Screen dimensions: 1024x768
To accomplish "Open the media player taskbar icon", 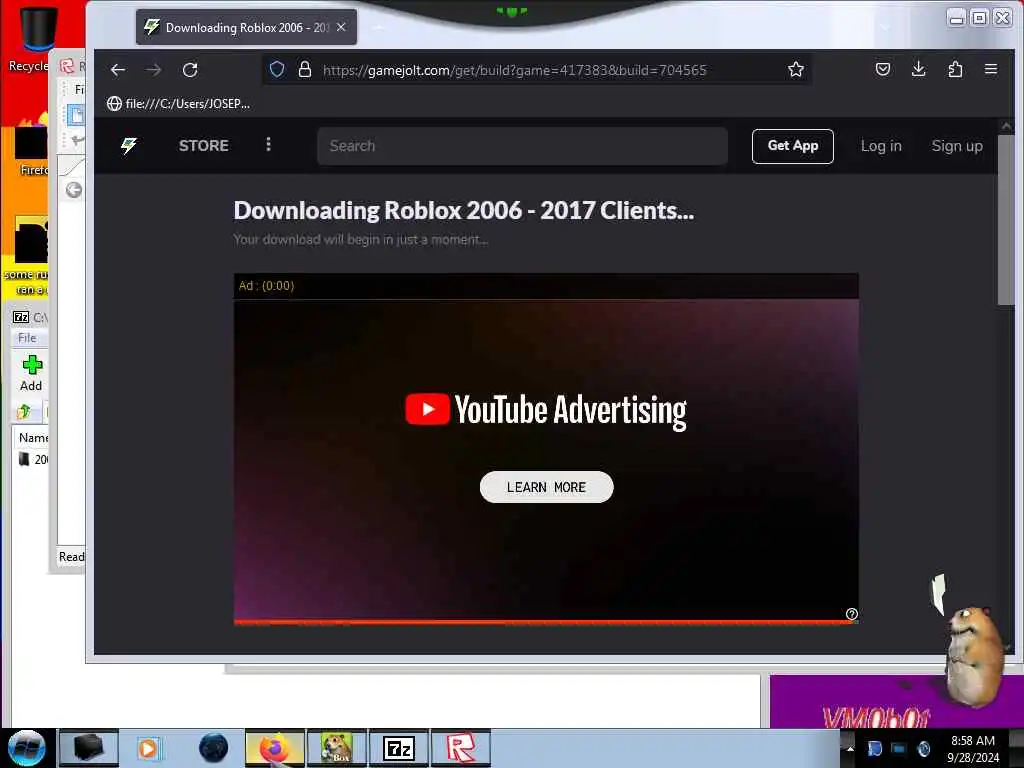I will coord(148,748).
